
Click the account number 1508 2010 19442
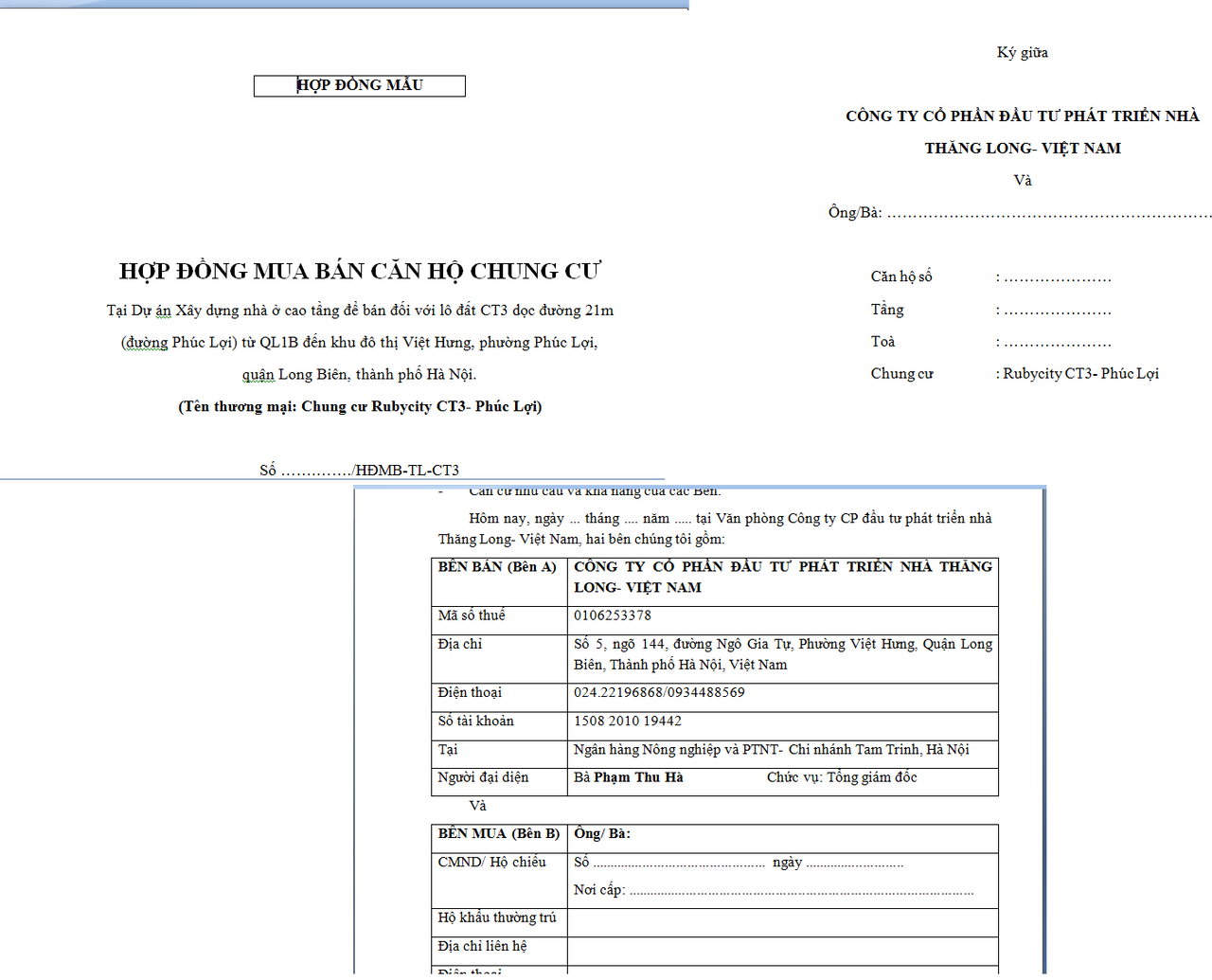pyautogui.click(x=628, y=722)
